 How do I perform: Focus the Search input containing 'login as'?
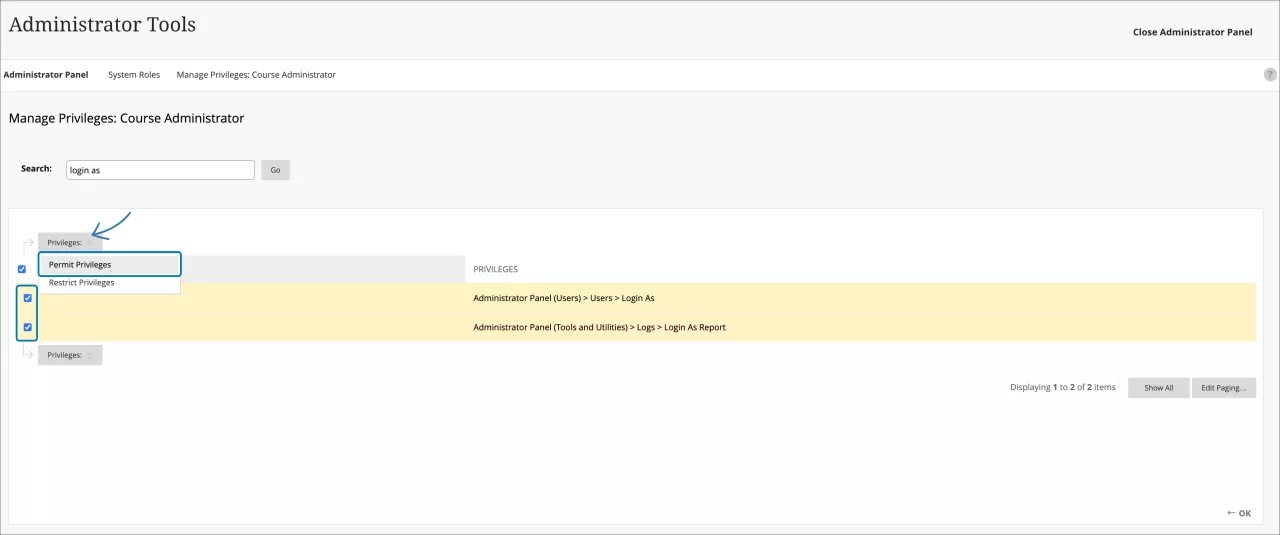tap(160, 170)
